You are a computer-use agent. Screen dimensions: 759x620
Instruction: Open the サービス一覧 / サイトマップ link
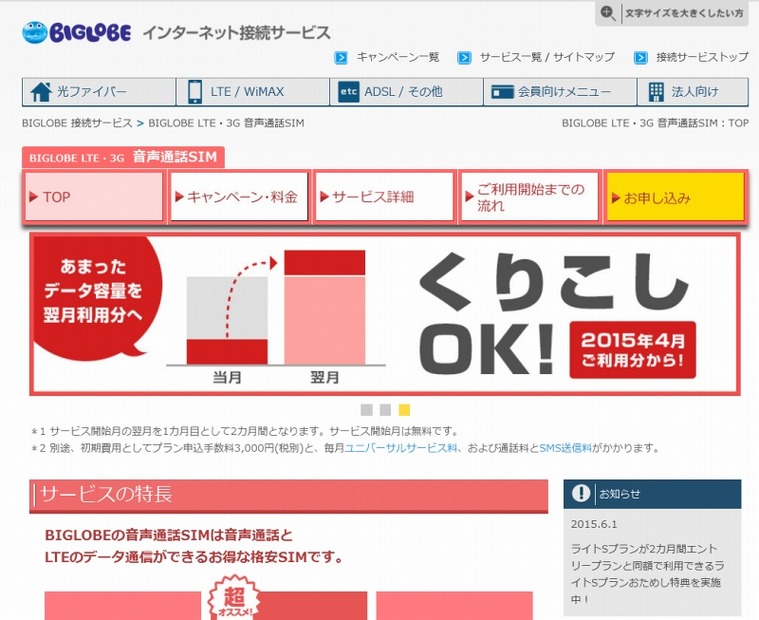(547, 58)
